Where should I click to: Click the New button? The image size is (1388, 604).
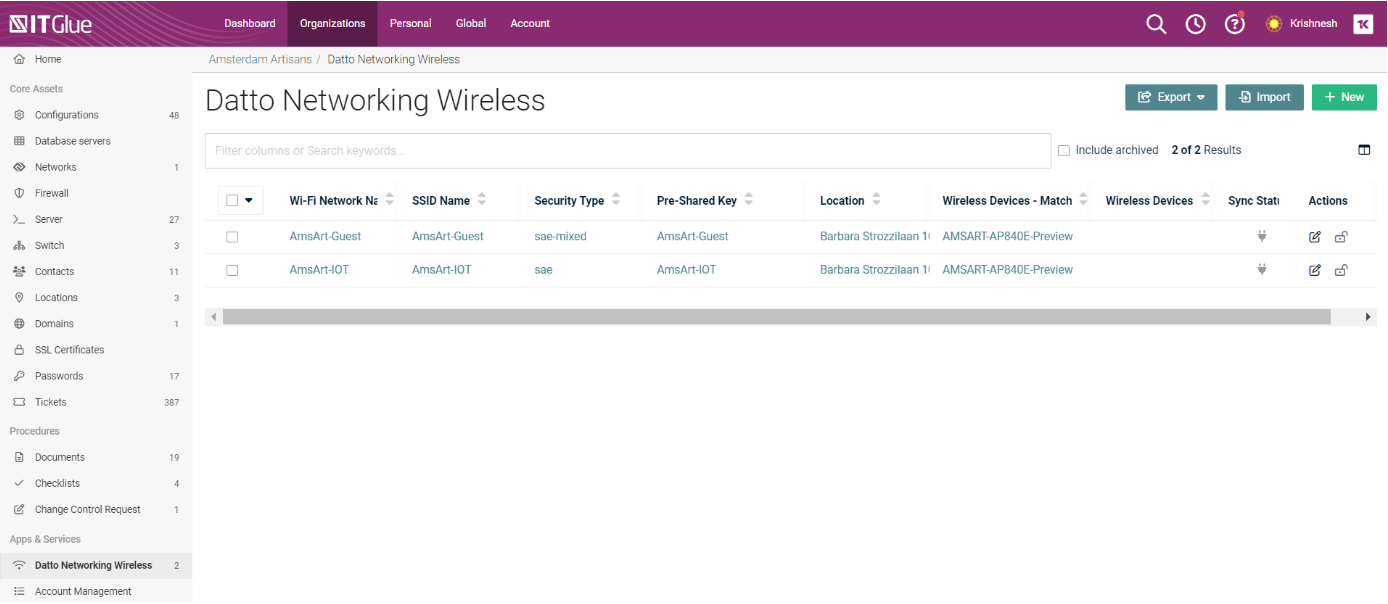click(1344, 97)
